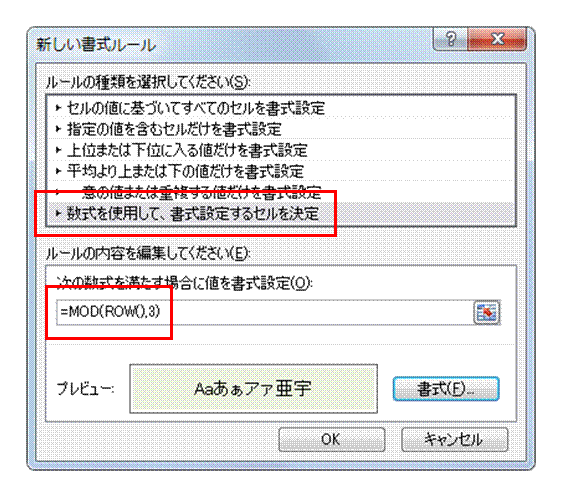This screenshot has height=498, width=567.
Task: Open the 書式(F)... format button
Action: [446, 389]
